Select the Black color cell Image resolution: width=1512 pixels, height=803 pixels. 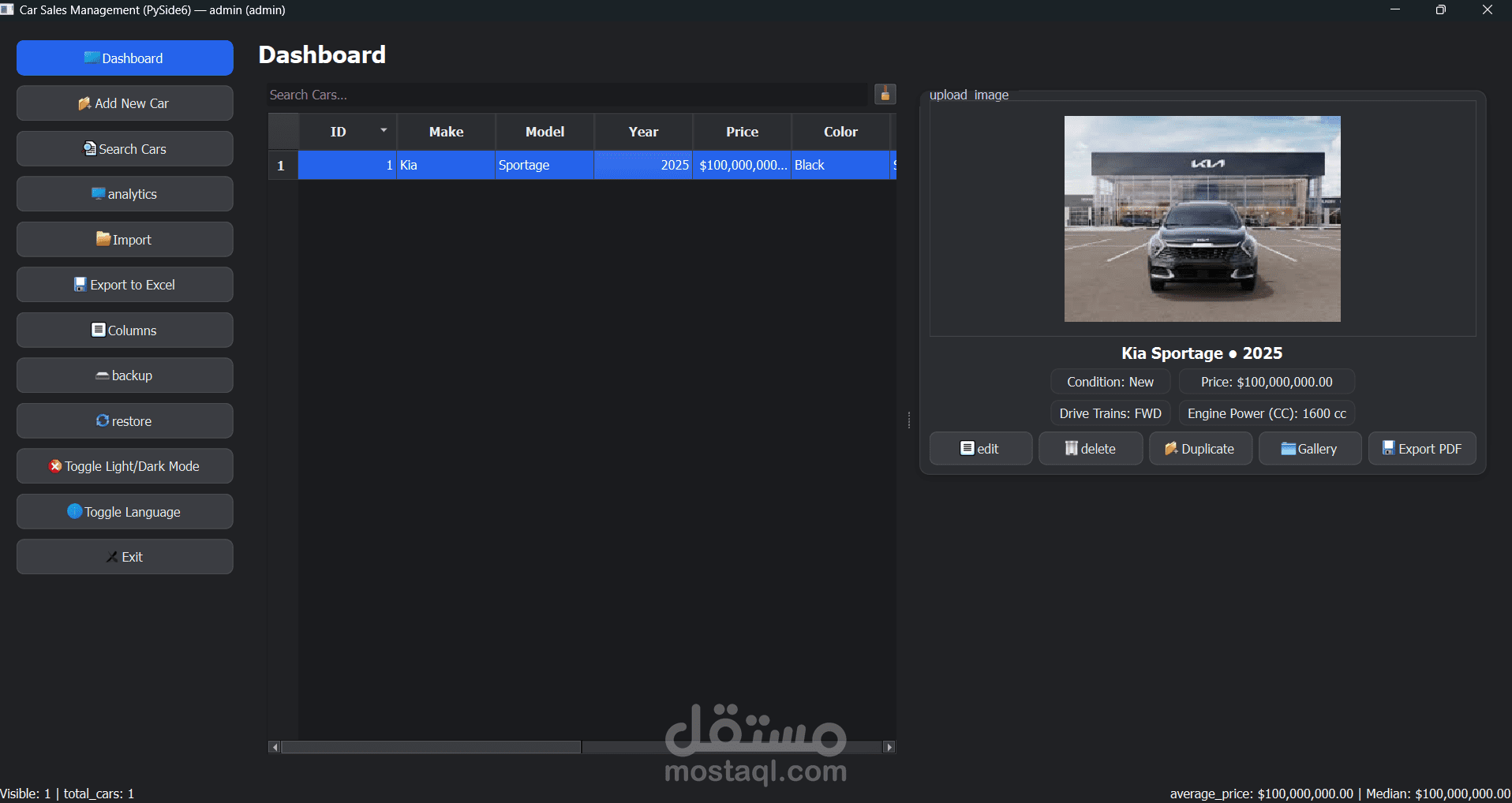click(840, 165)
